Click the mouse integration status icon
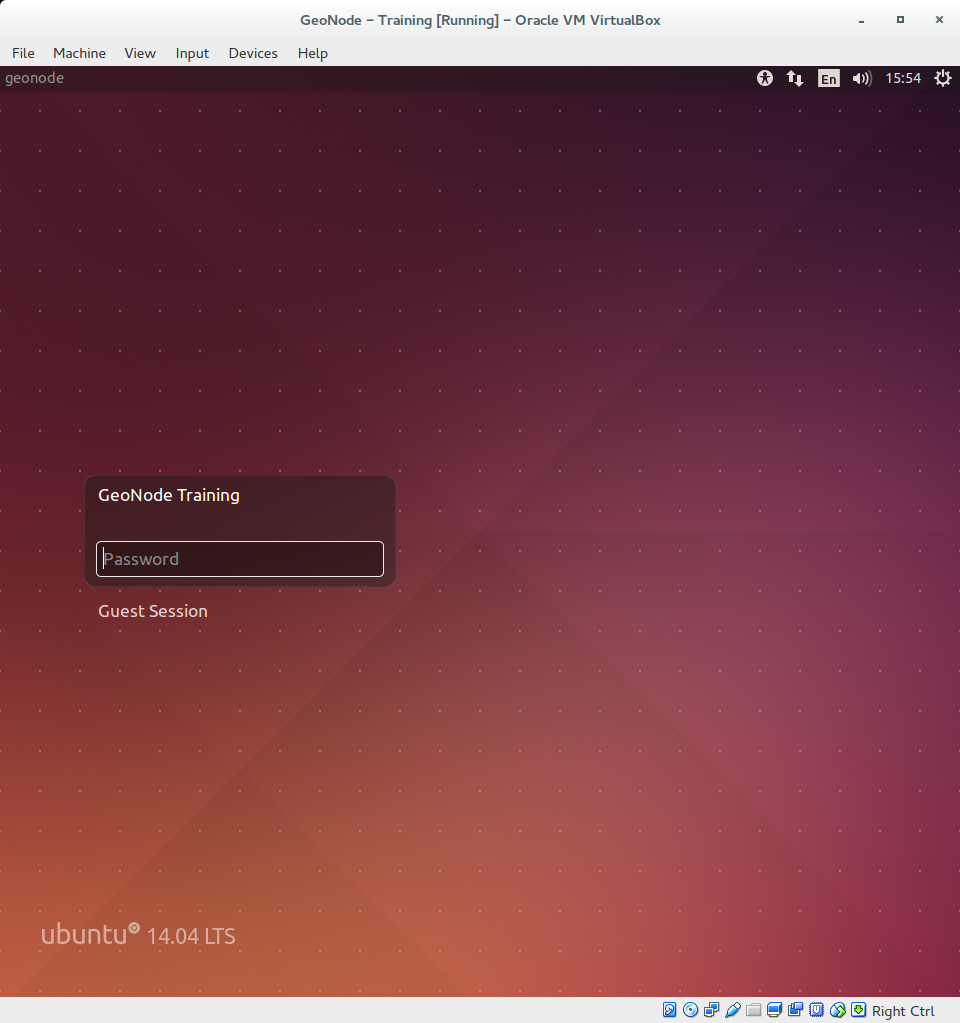 point(838,1010)
